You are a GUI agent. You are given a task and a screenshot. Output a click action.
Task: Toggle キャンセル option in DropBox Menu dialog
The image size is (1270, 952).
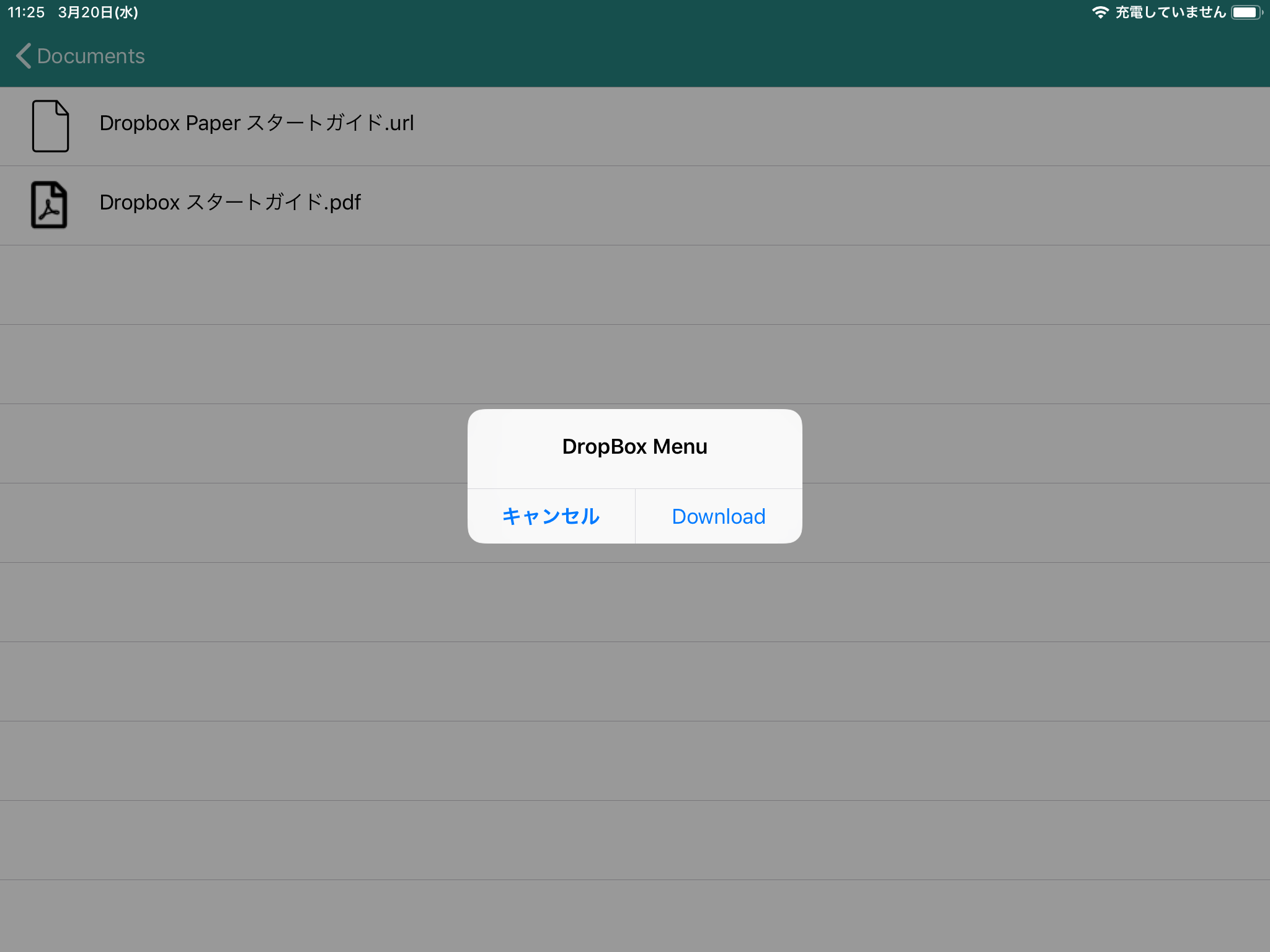[x=551, y=516]
